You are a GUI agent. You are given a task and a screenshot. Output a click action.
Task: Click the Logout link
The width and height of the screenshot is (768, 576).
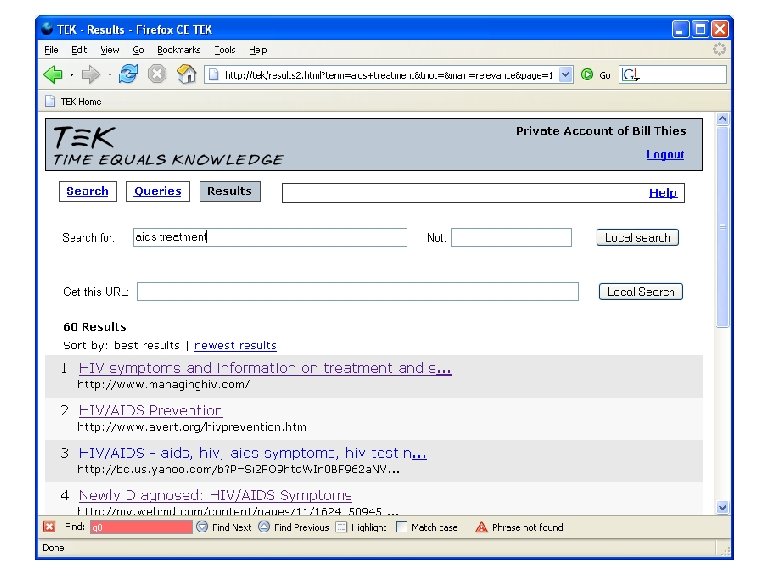[665, 154]
